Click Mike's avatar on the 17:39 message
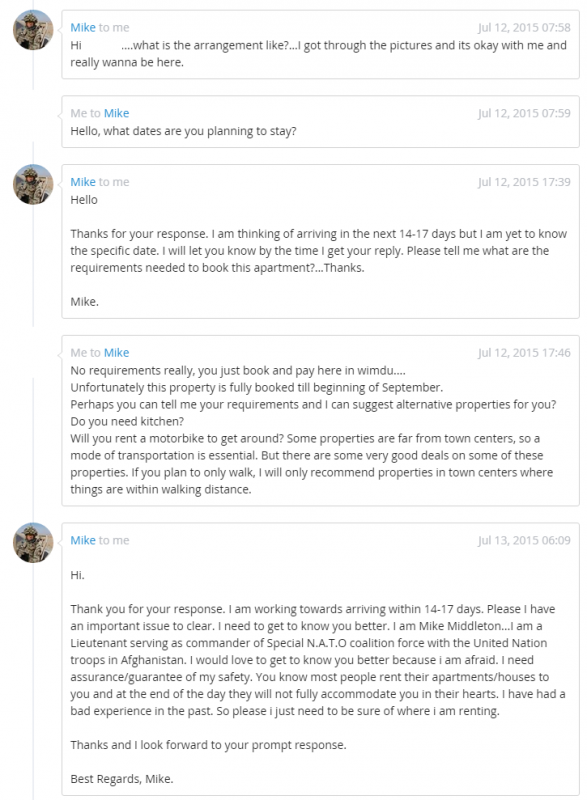The height and width of the screenshot is (800, 587). coord(33,185)
